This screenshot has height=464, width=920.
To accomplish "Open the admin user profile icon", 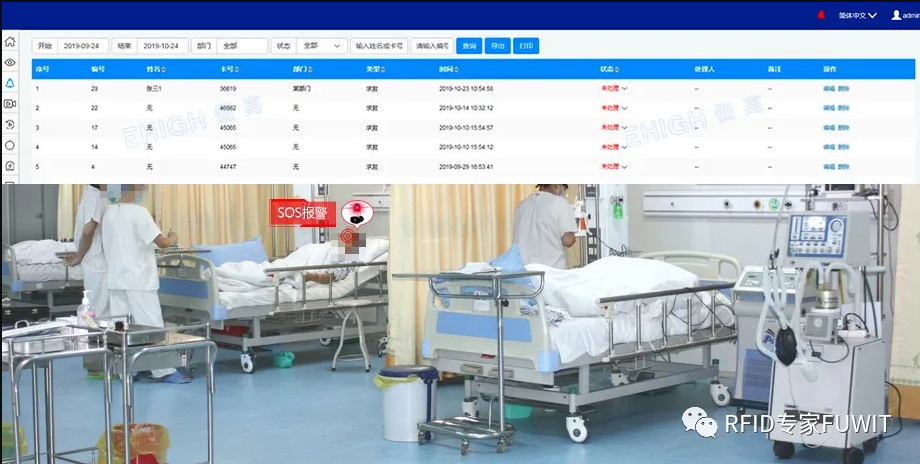I will (x=896, y=15).
